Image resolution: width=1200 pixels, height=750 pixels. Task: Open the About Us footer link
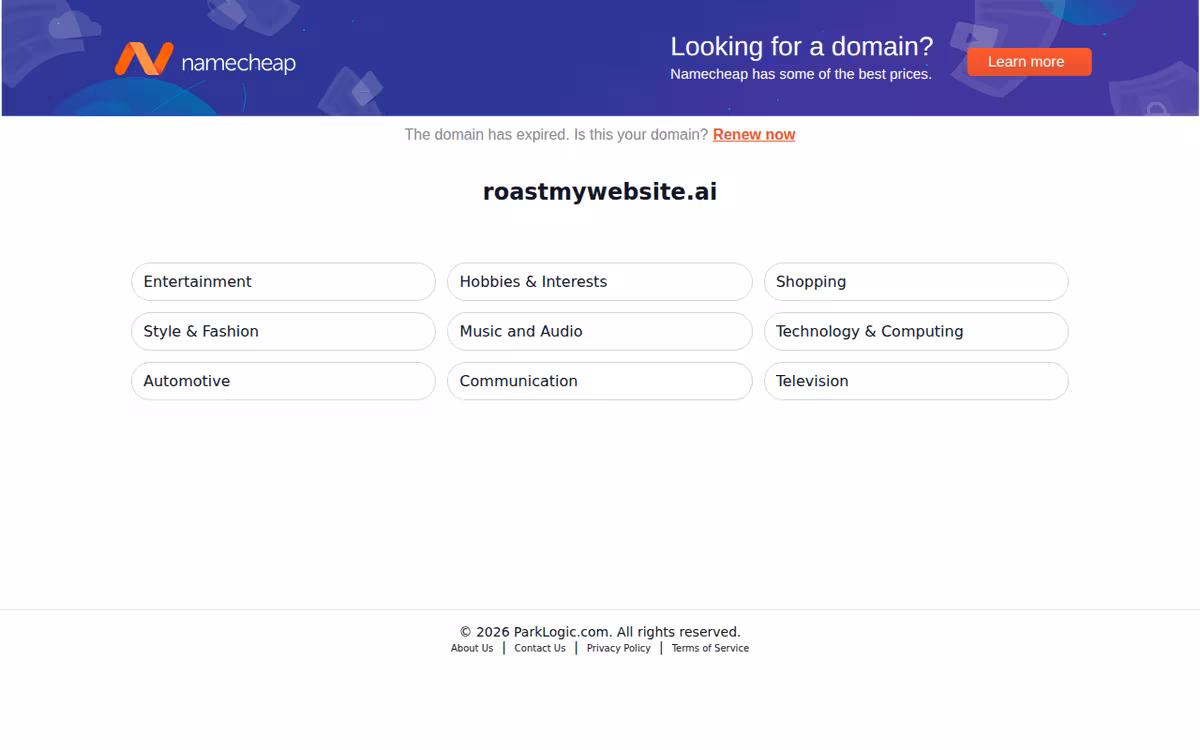(x=472, y=649)
